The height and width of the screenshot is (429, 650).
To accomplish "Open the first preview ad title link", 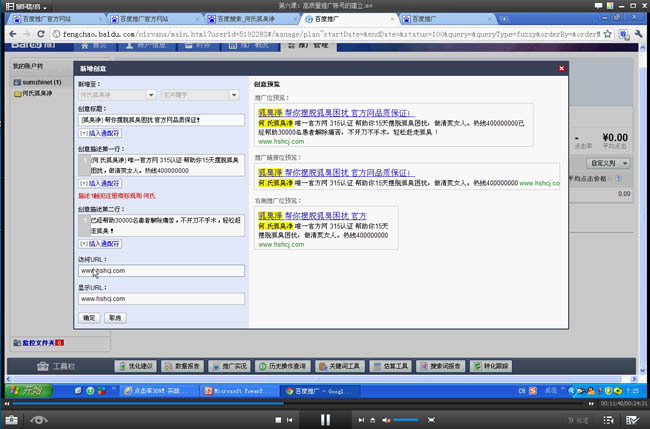I will point(335,113).
